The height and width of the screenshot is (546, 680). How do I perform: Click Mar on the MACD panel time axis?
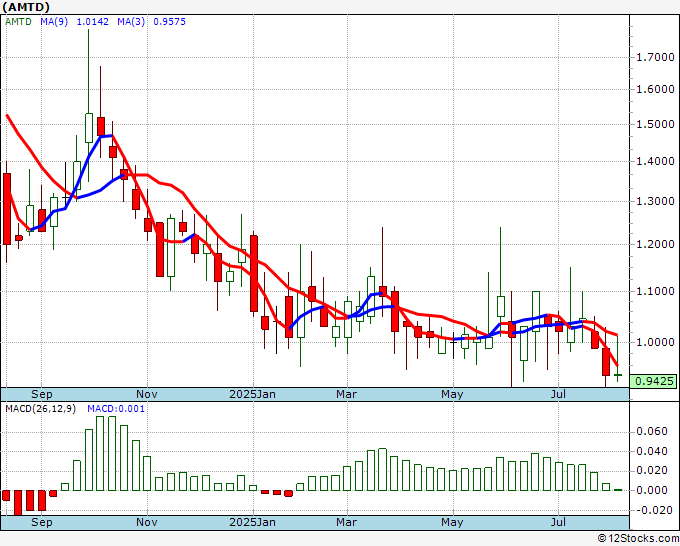coord(347,522)
